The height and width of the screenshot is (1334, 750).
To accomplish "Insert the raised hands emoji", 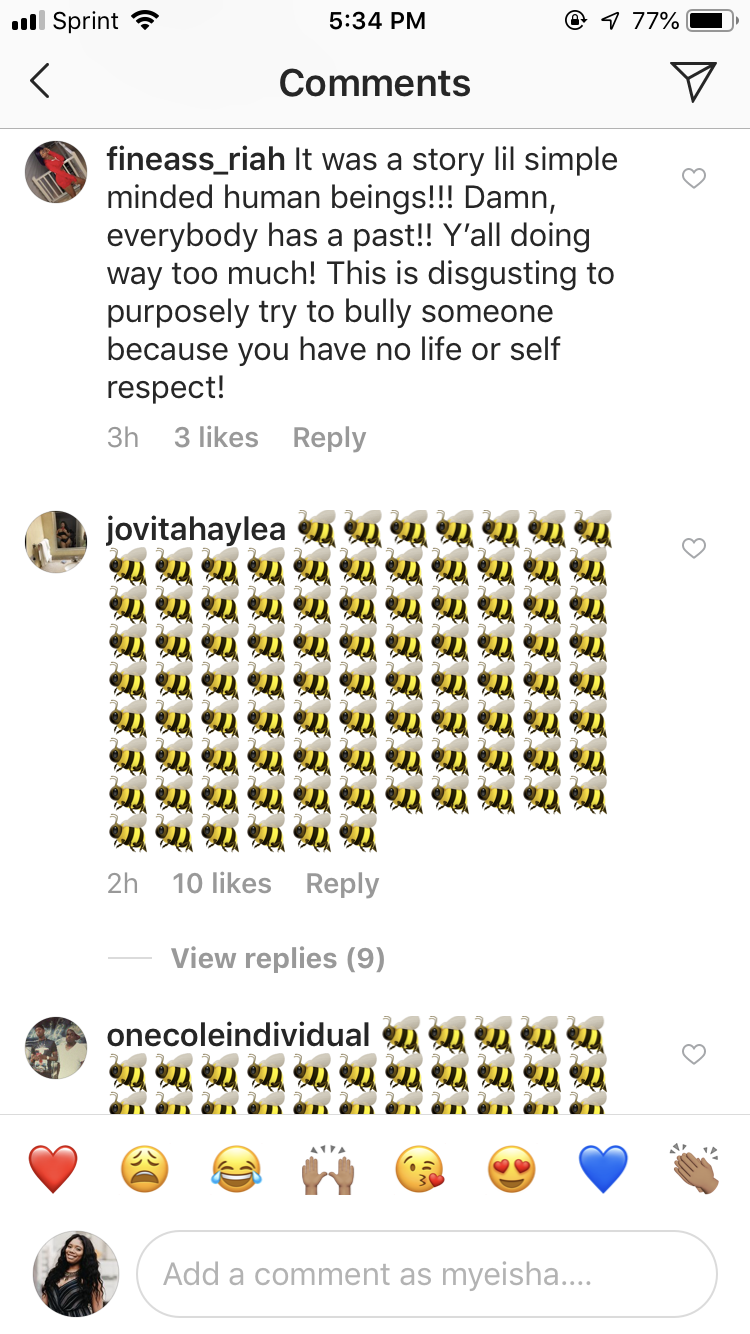I will [328, 1168].
